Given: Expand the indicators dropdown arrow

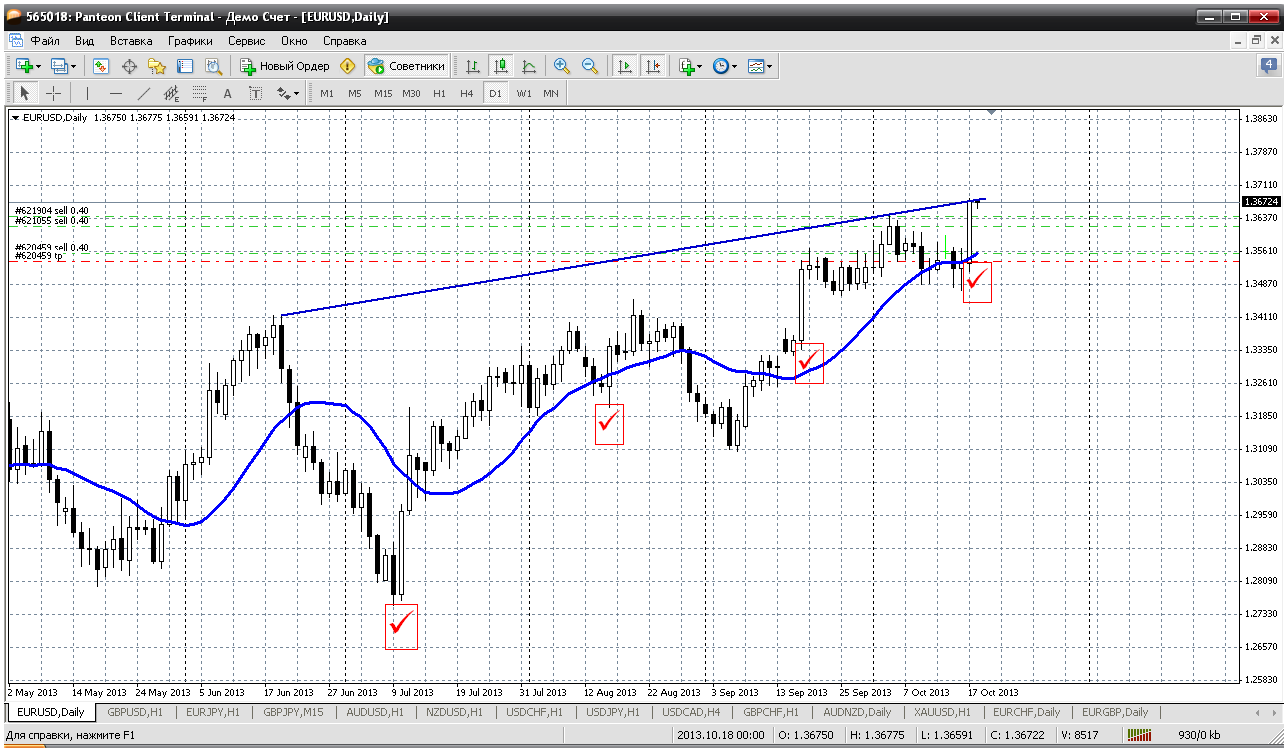Looking at the screenshot, I should (699, 66).
